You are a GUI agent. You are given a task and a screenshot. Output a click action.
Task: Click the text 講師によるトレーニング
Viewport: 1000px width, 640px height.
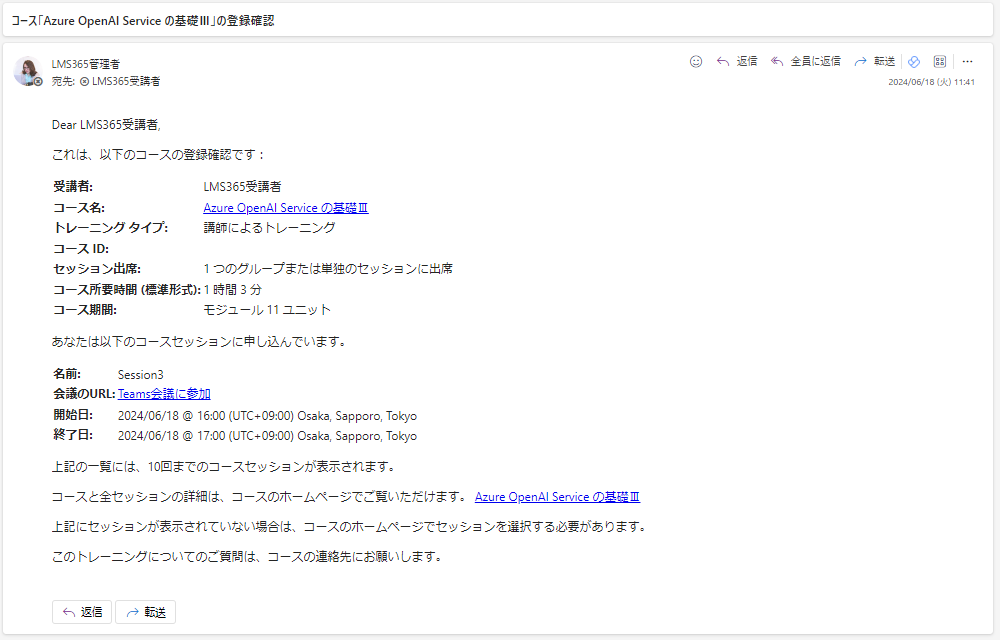coord(269,228)
